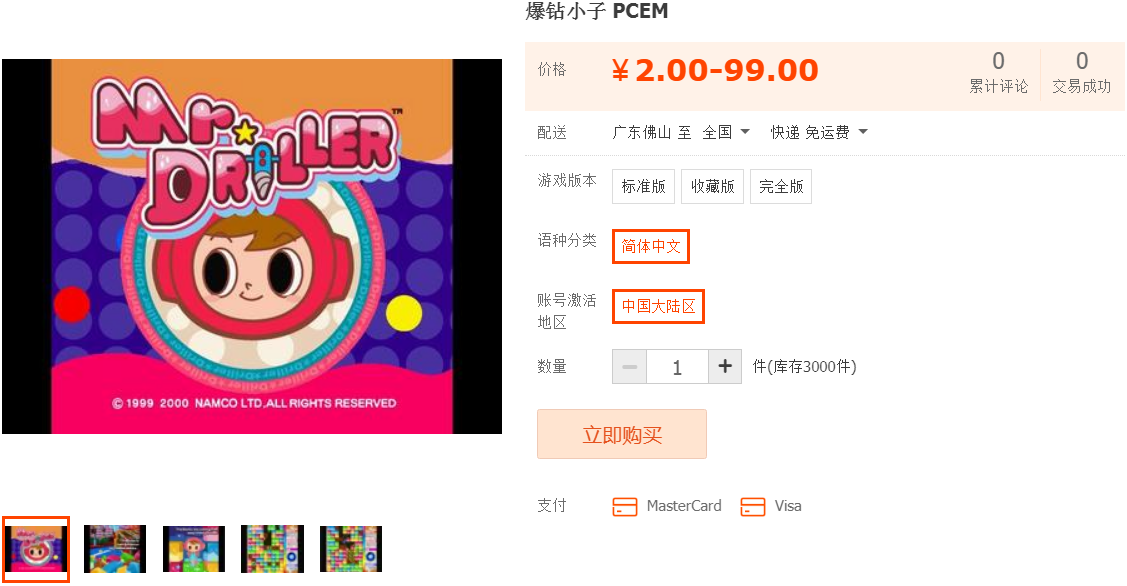This screenshot has width=1127, height=586.
Task: Open the 全国 destination dropdown
Action: click(726, 132)
